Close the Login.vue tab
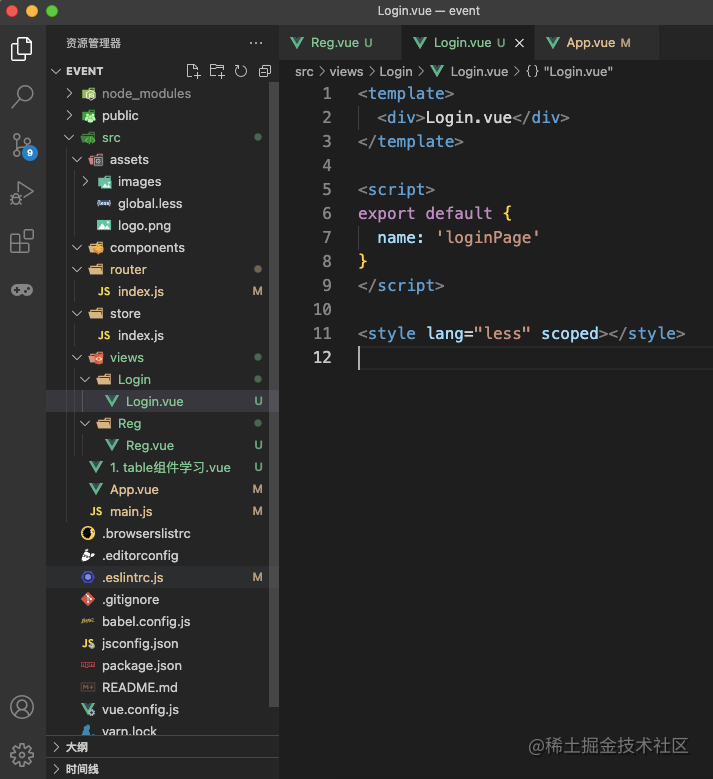This screenshot has width=713, height=779. pyautogui.click(x=519, y=43)
